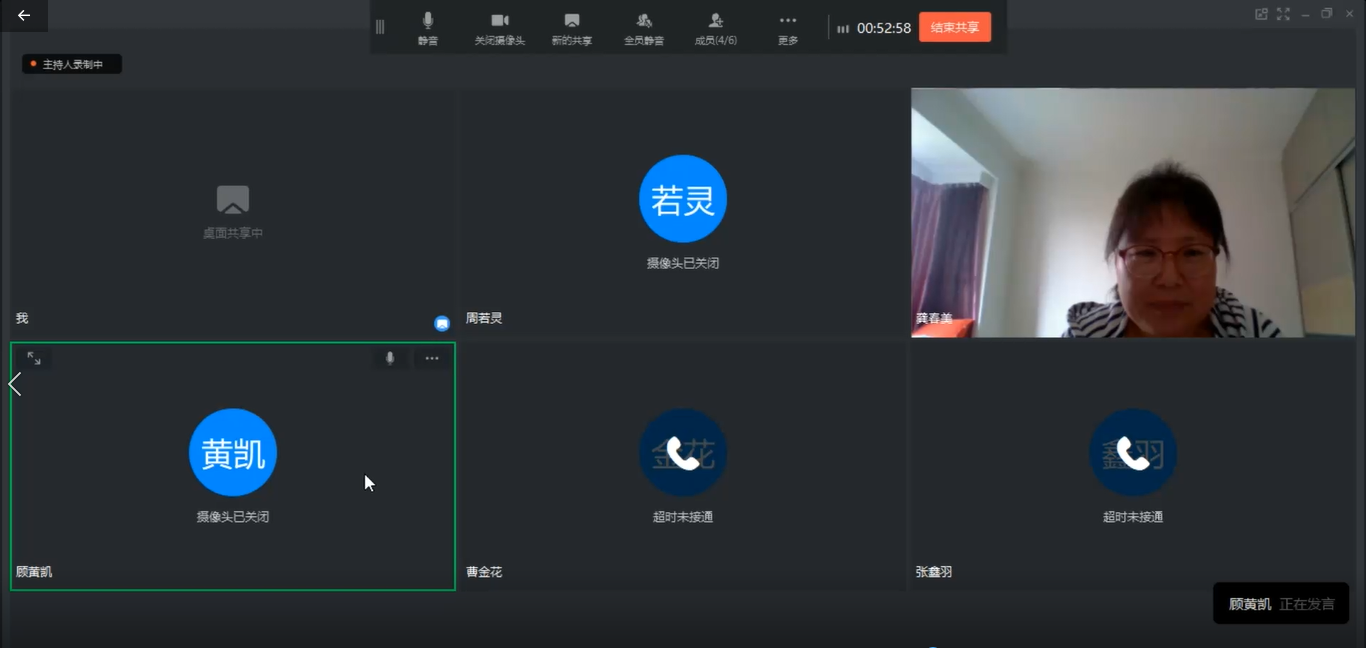Open the three-dot menu on 顾黄凯's tile
Screen dimensions: 1367x649
(432, 358)
